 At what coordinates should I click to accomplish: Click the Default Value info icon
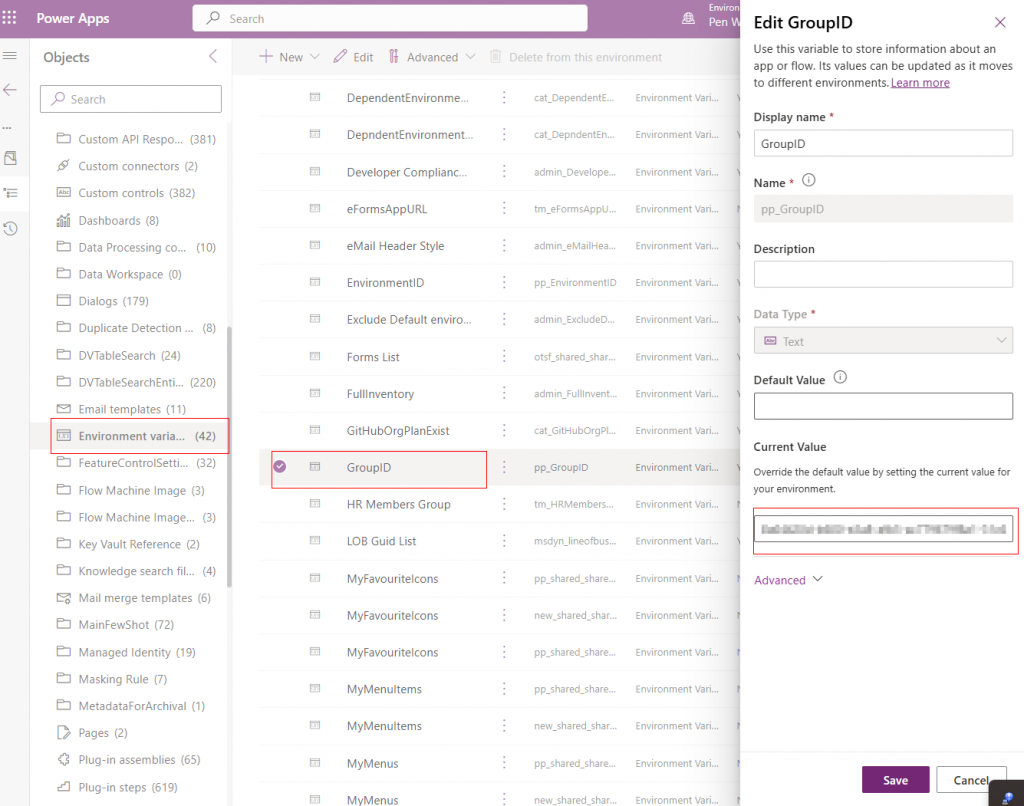[x=840, y=378]
